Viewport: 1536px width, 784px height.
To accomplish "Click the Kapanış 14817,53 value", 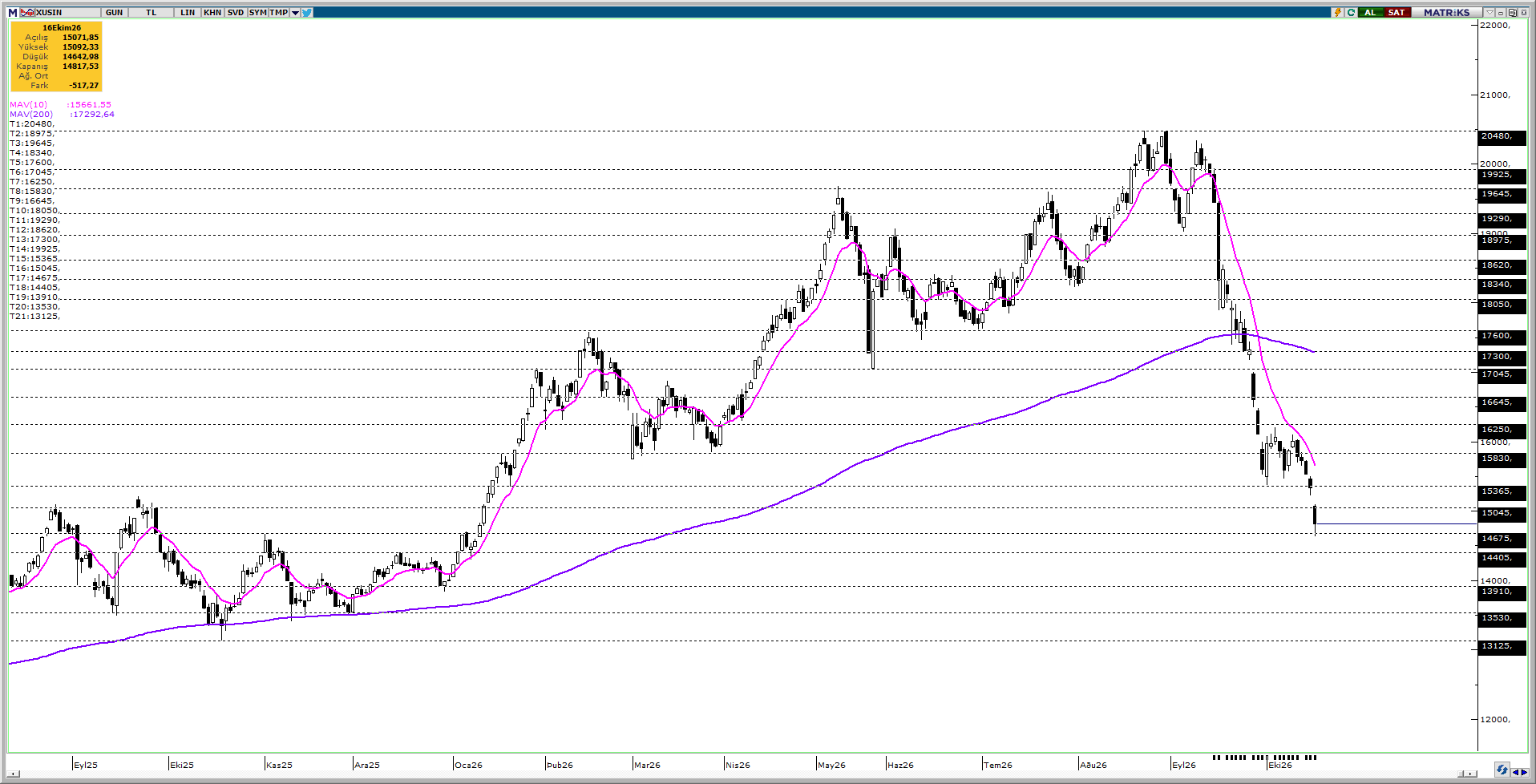I will [80, 66].
